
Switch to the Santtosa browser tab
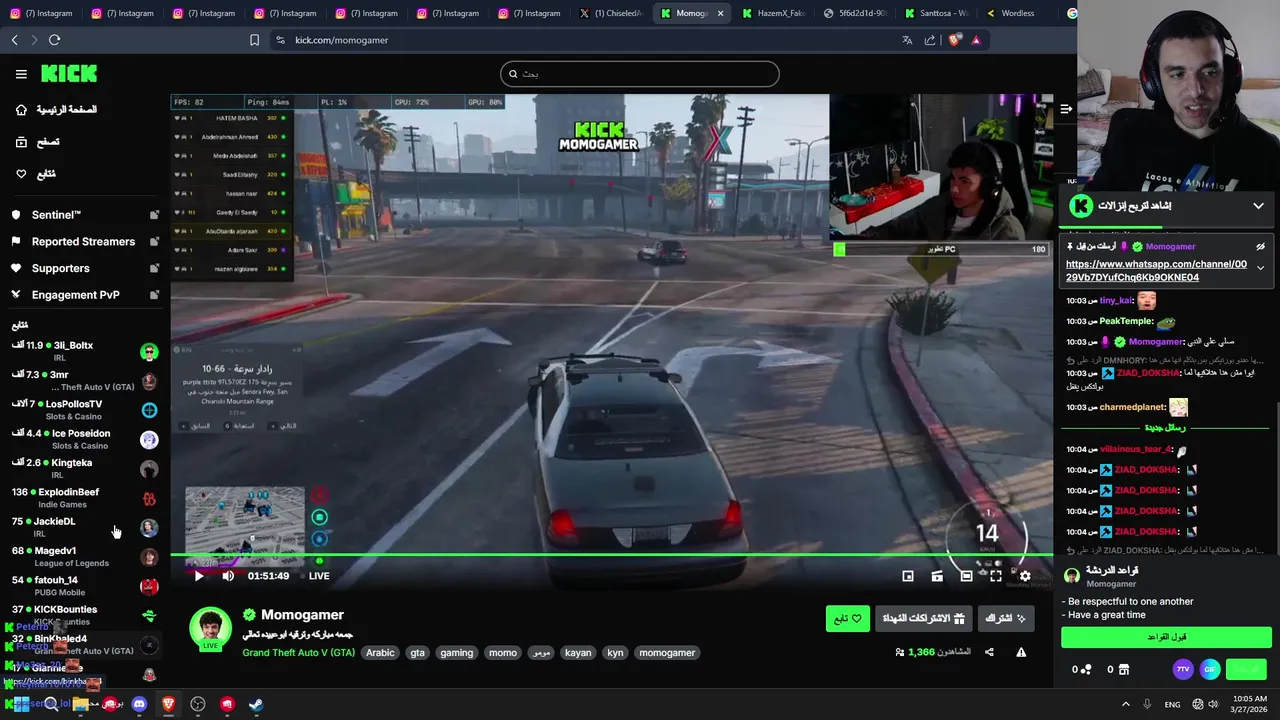(935, 13)
